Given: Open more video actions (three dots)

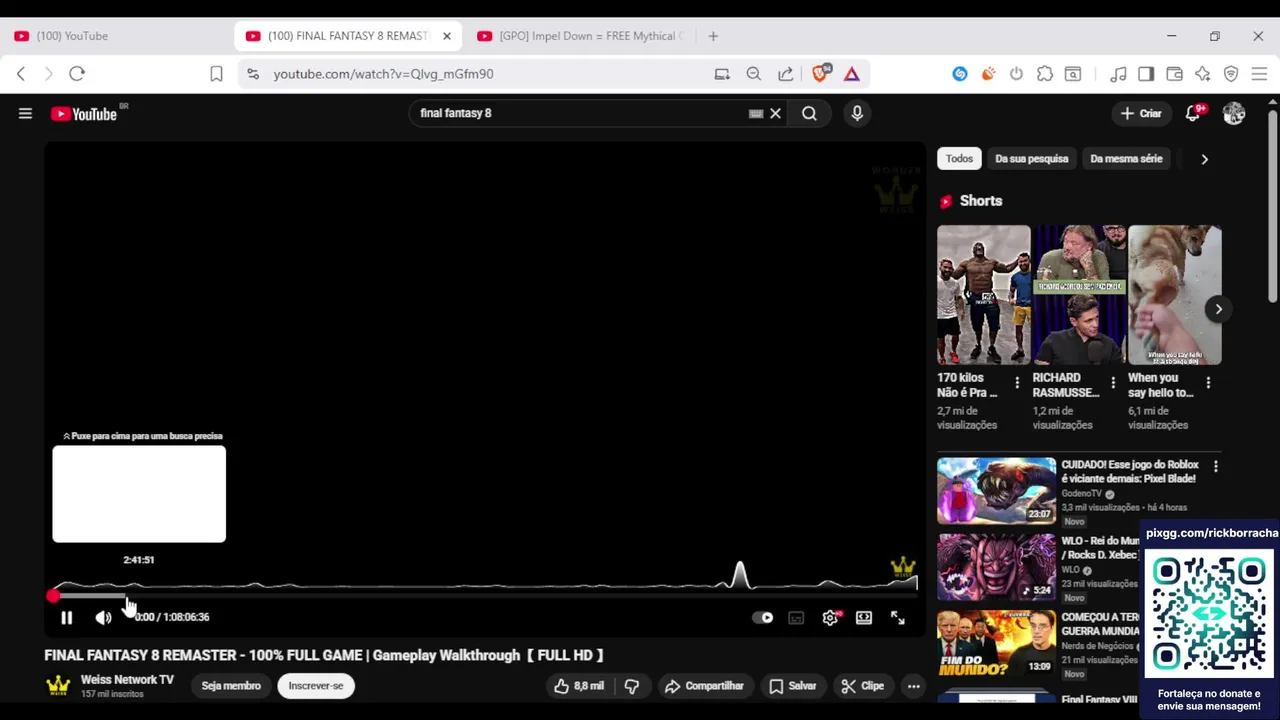Looking at the screenshot, I should 913,686.
